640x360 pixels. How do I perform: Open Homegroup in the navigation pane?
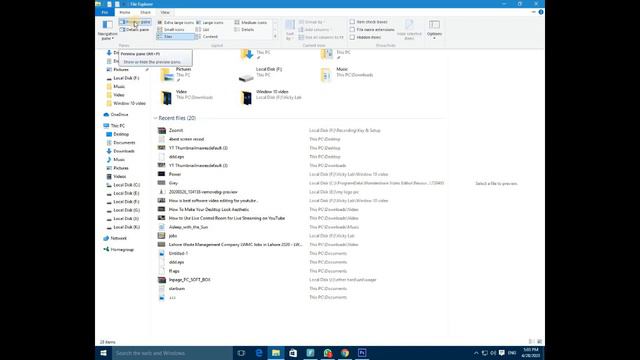[118, 249]
